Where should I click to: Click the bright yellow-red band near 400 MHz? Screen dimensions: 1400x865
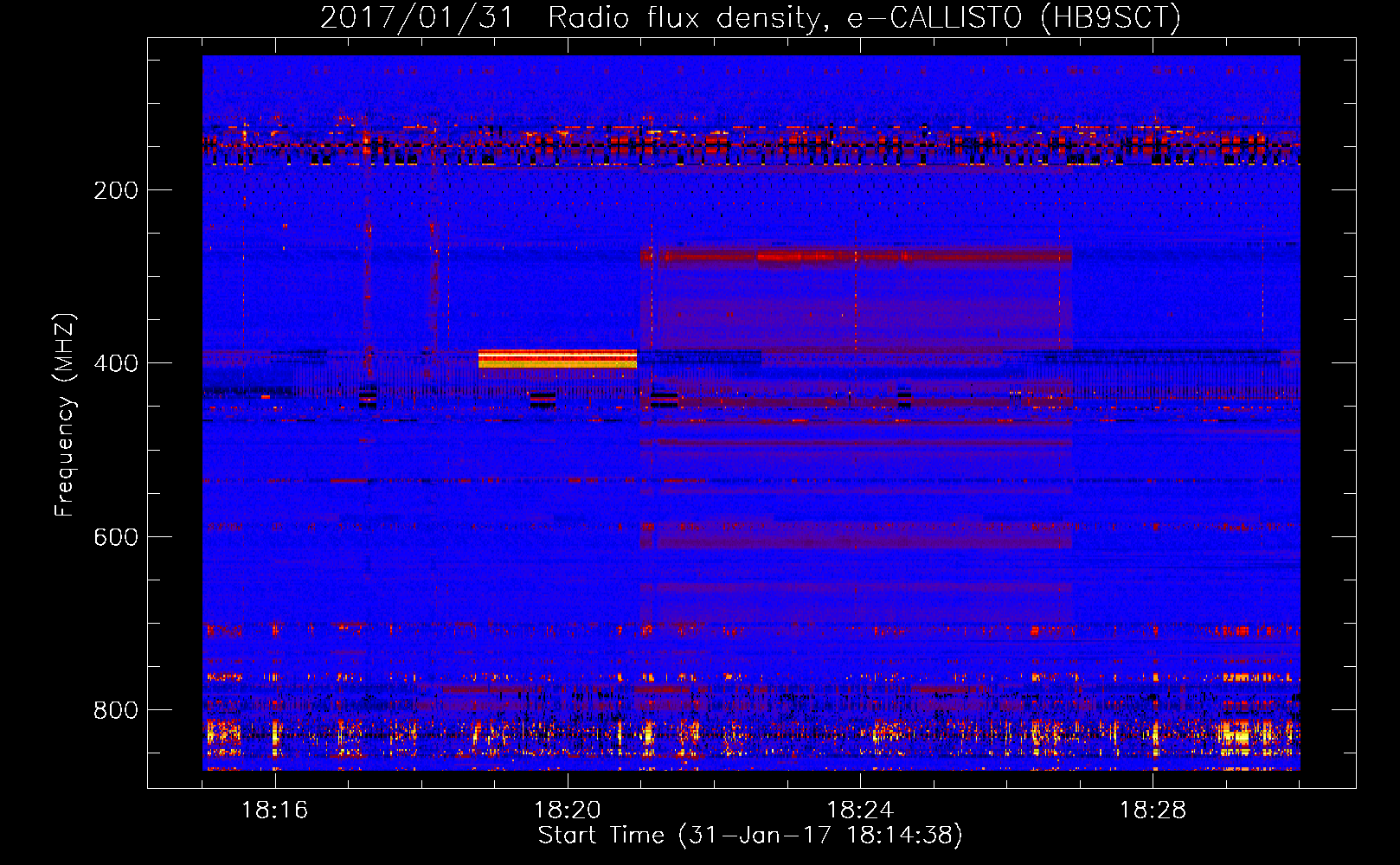tap(557, 359)
